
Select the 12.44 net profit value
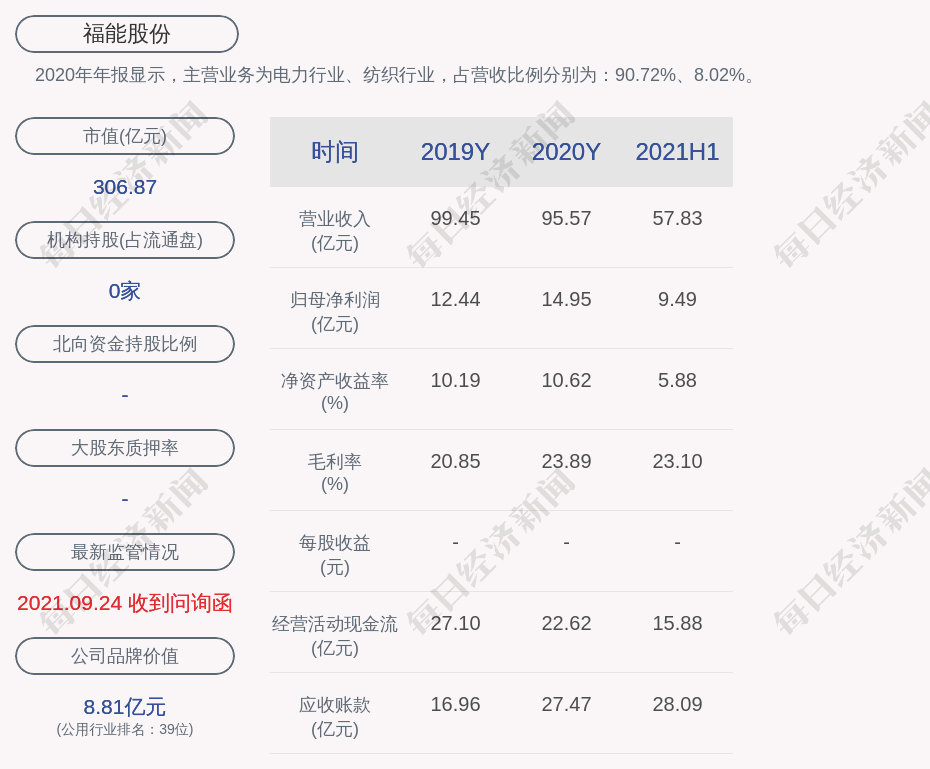(x=455, y=299)
